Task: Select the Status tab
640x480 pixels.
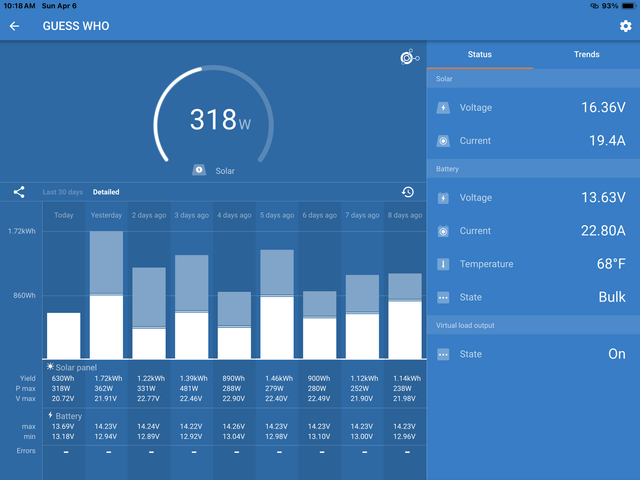Action: pyautogui.click(x=480, y=54)
